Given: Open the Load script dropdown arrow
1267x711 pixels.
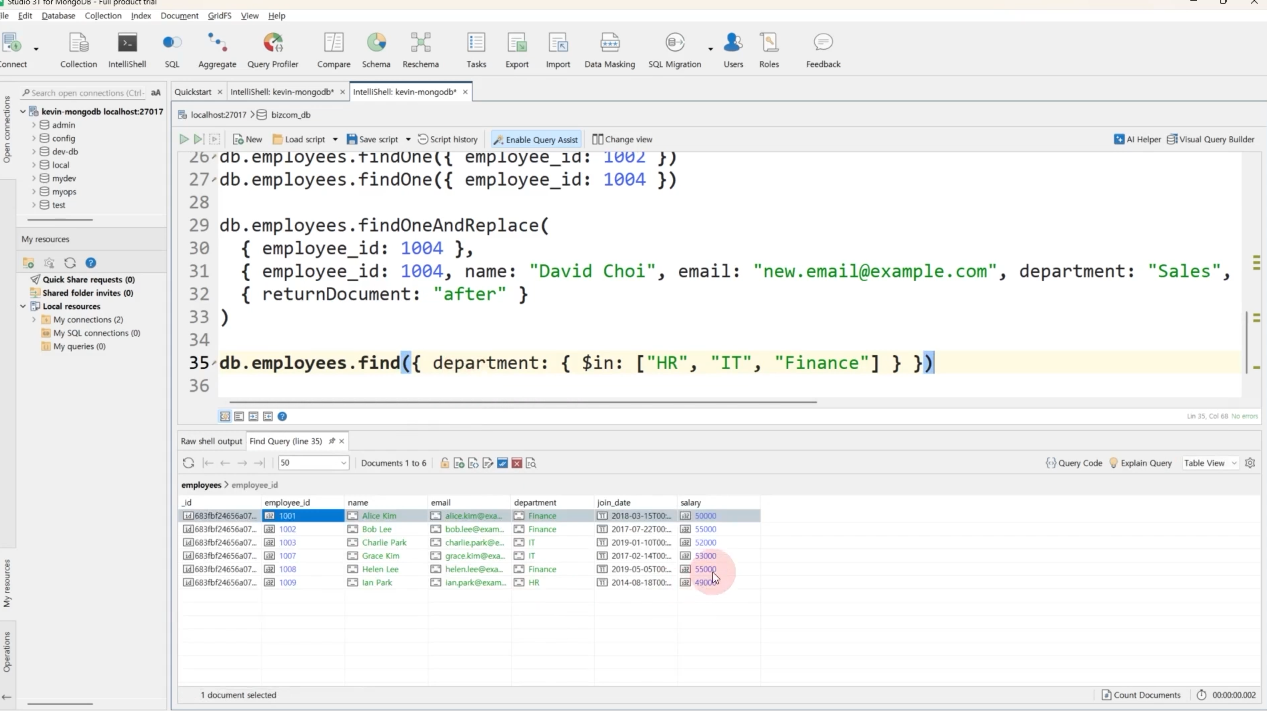Looking at the screenshot, I should pos(335,139).
